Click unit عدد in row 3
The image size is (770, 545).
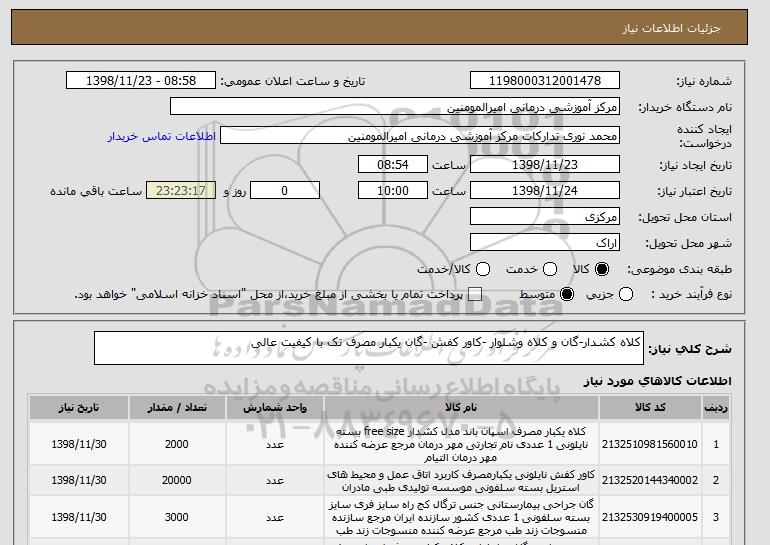pos(275,517)
